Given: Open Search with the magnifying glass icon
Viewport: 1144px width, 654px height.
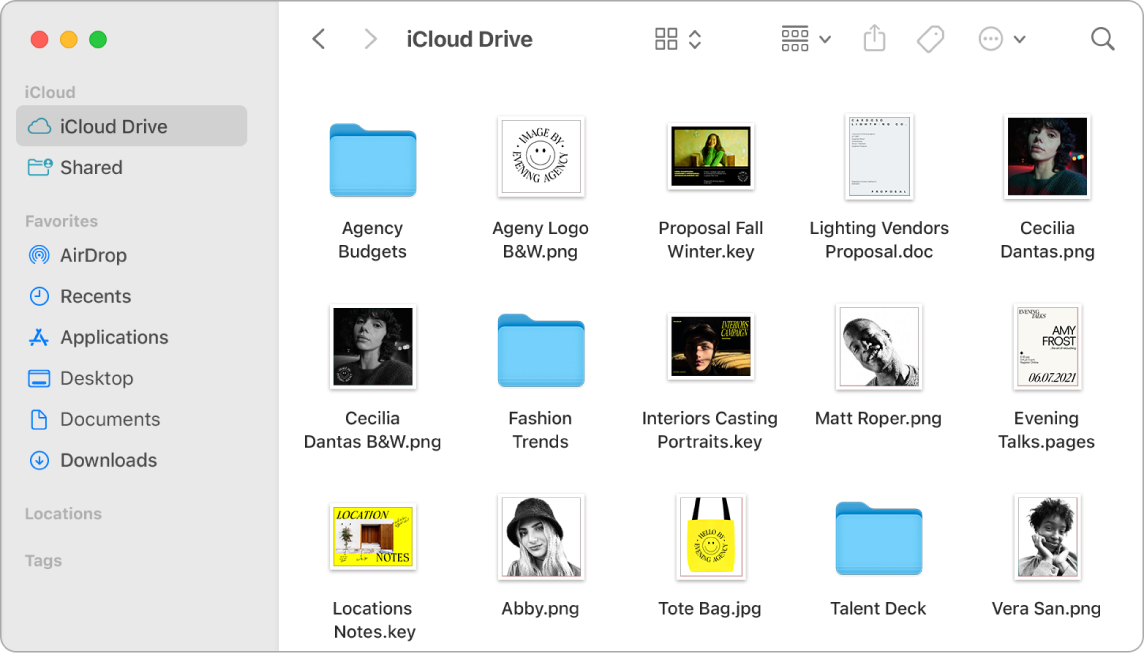Looking at the screenshot, I should click(1102, 38).
